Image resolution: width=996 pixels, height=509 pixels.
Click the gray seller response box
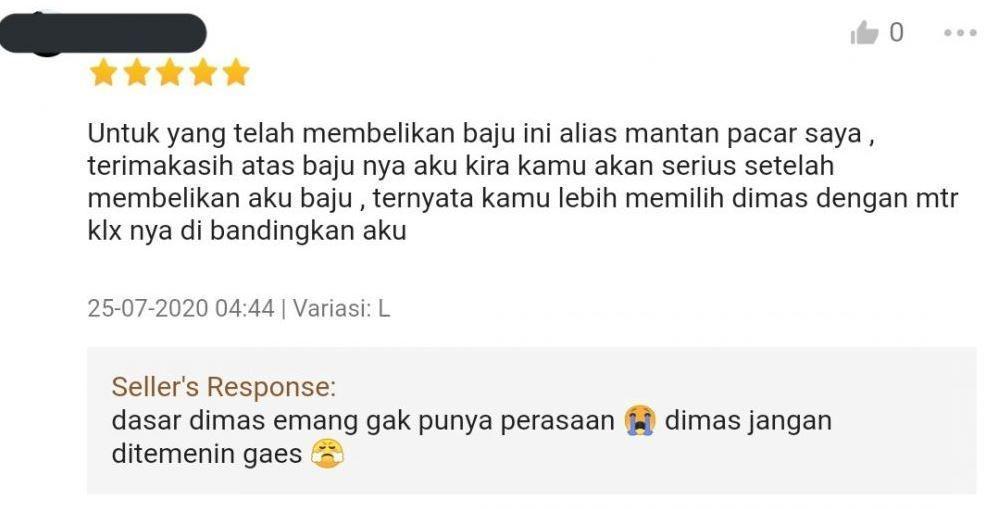532,421
